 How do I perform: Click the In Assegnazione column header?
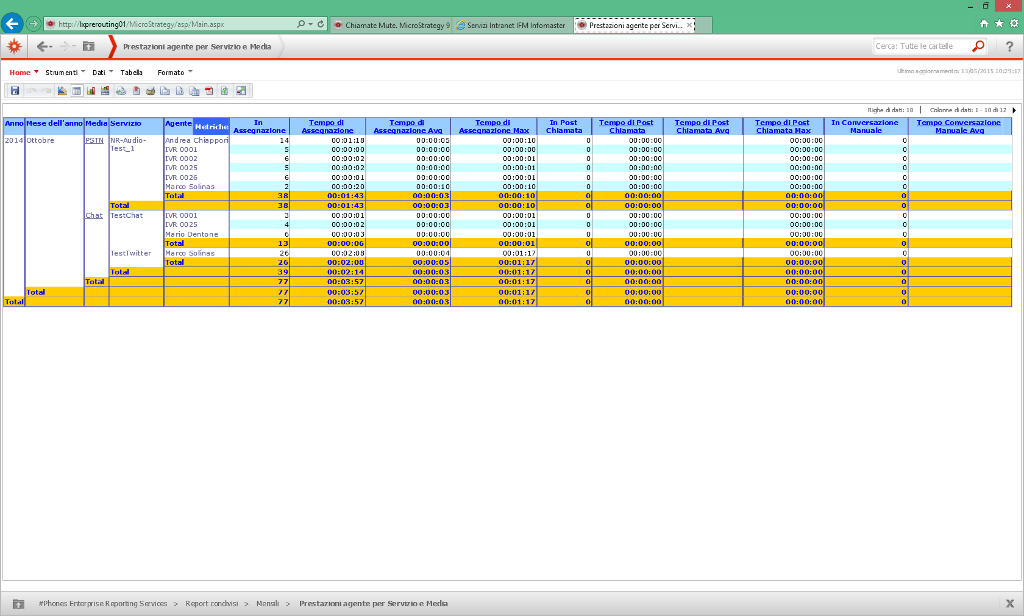click(259, 127)
